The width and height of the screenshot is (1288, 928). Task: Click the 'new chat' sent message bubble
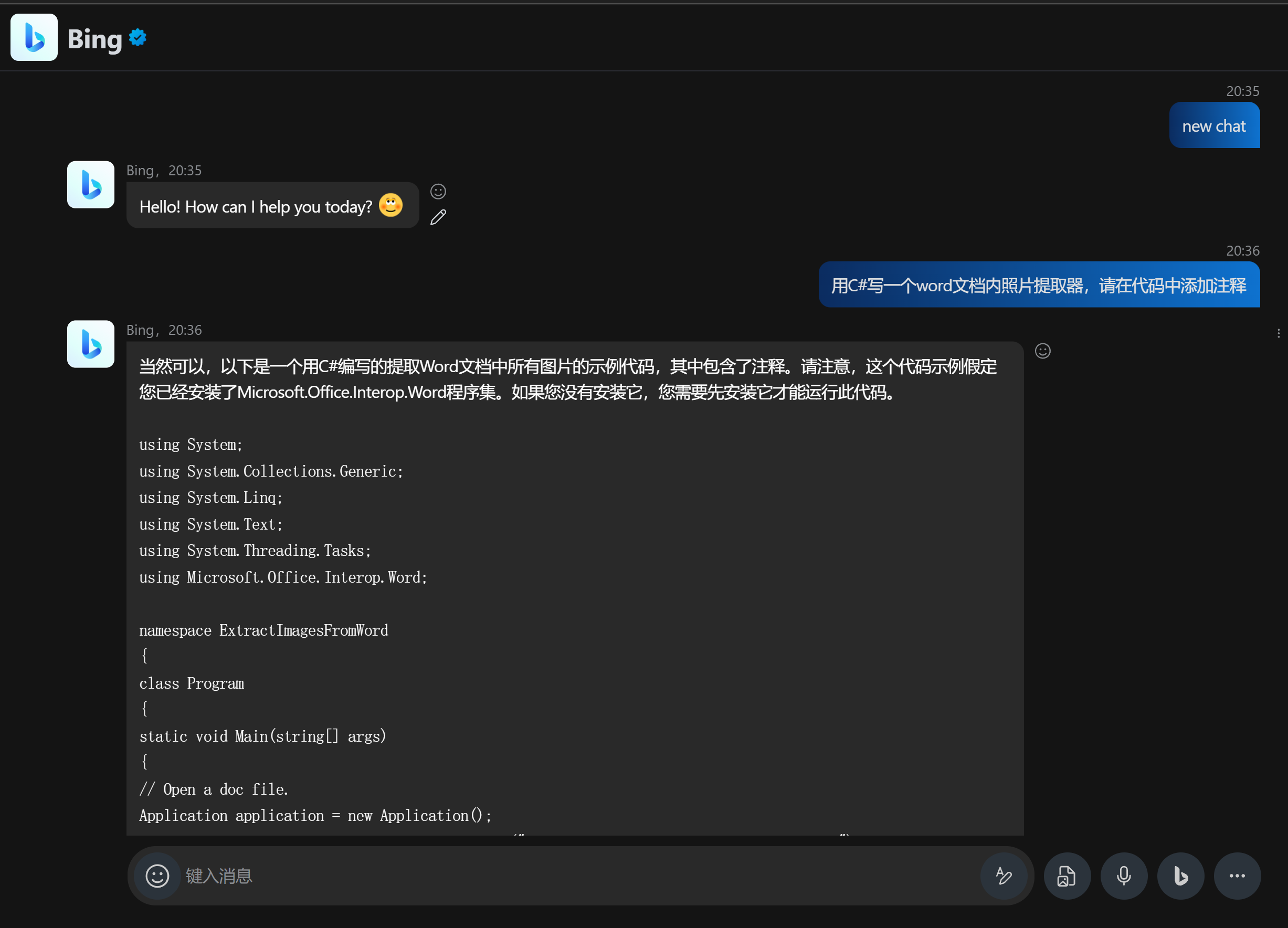1214,125
